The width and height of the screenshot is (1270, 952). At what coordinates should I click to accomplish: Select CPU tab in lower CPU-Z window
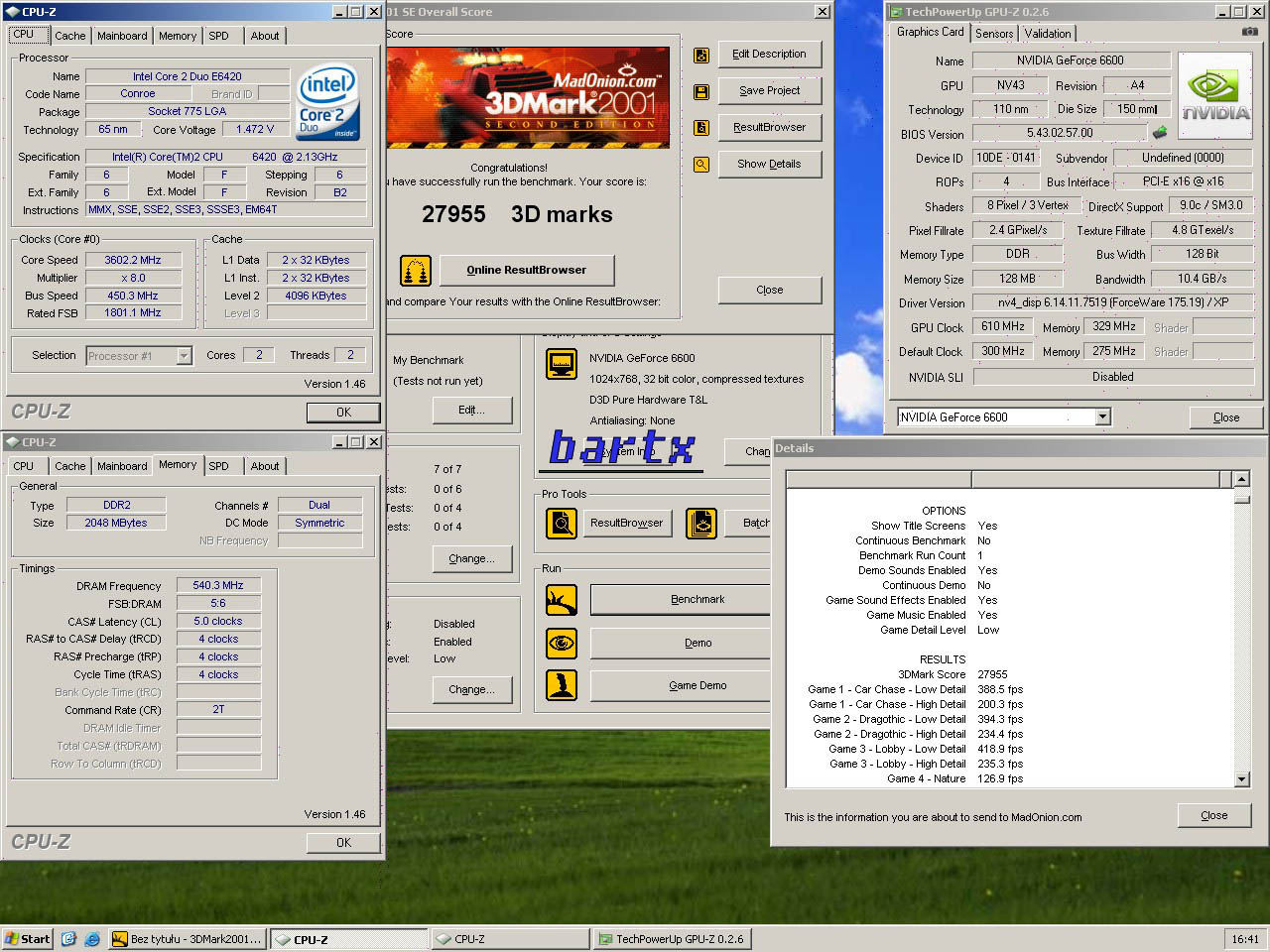(24, 466)
